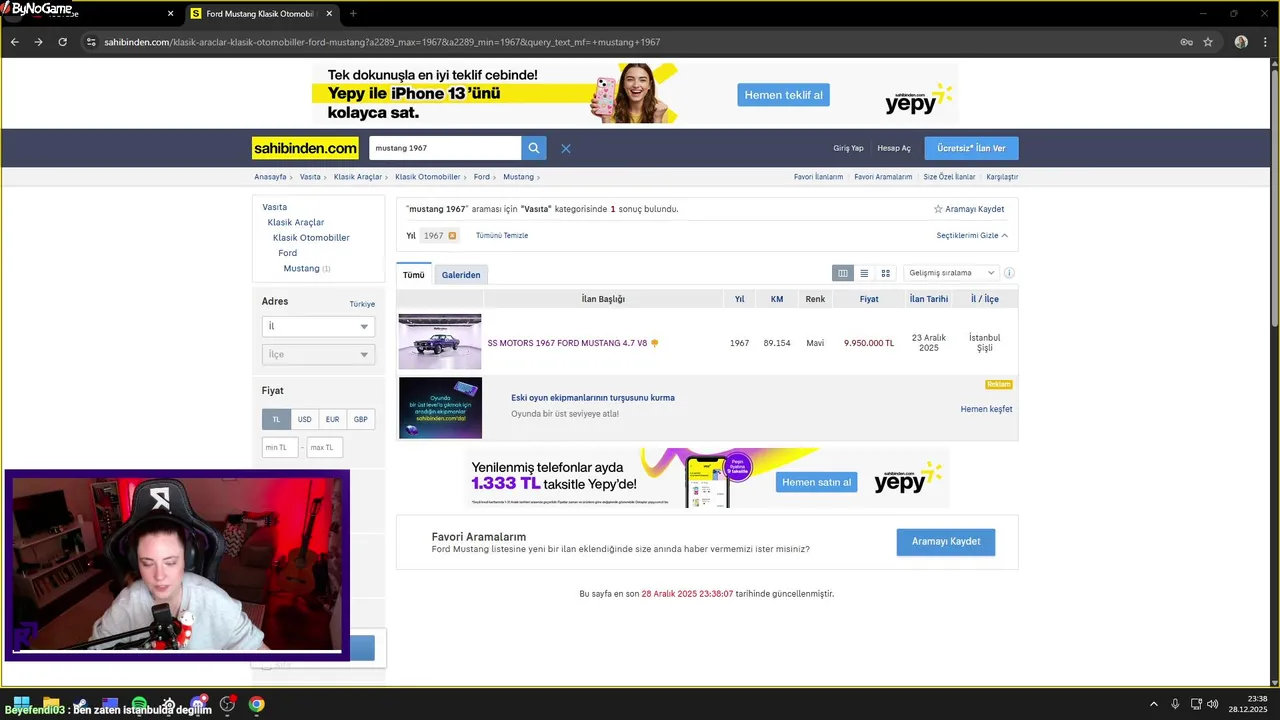Open a new browser tab

point(353,14)
